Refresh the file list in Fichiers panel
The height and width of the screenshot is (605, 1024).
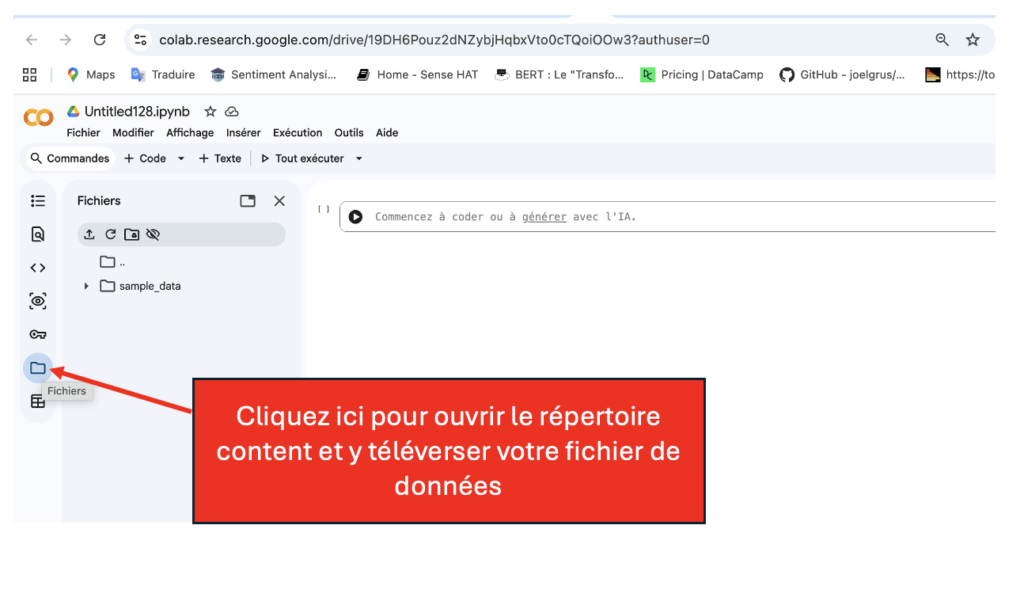111,234
